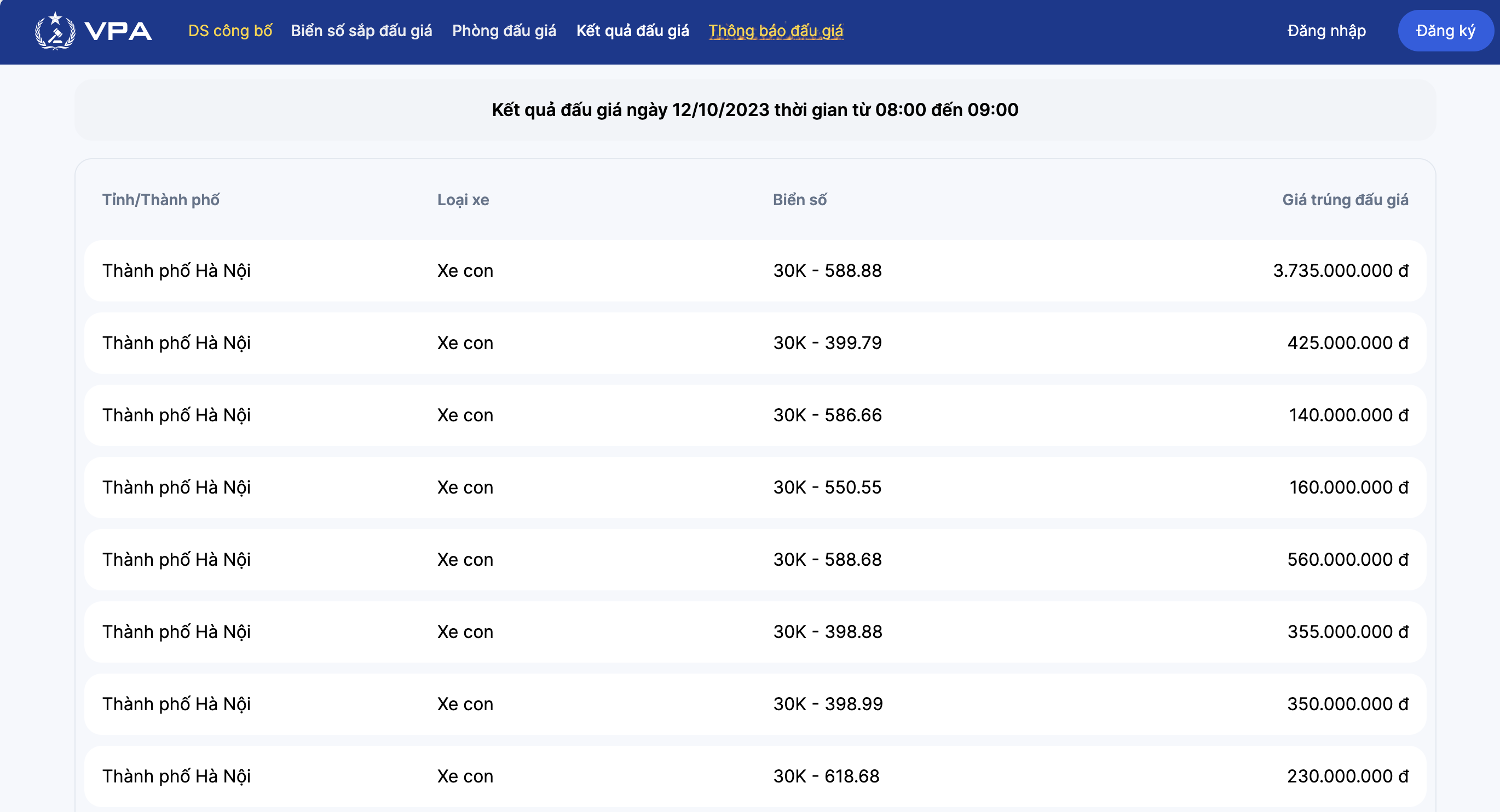Open Biển số sắp đấu giá page
This screenshot has width=1500, height=812.
click(361, 31)
